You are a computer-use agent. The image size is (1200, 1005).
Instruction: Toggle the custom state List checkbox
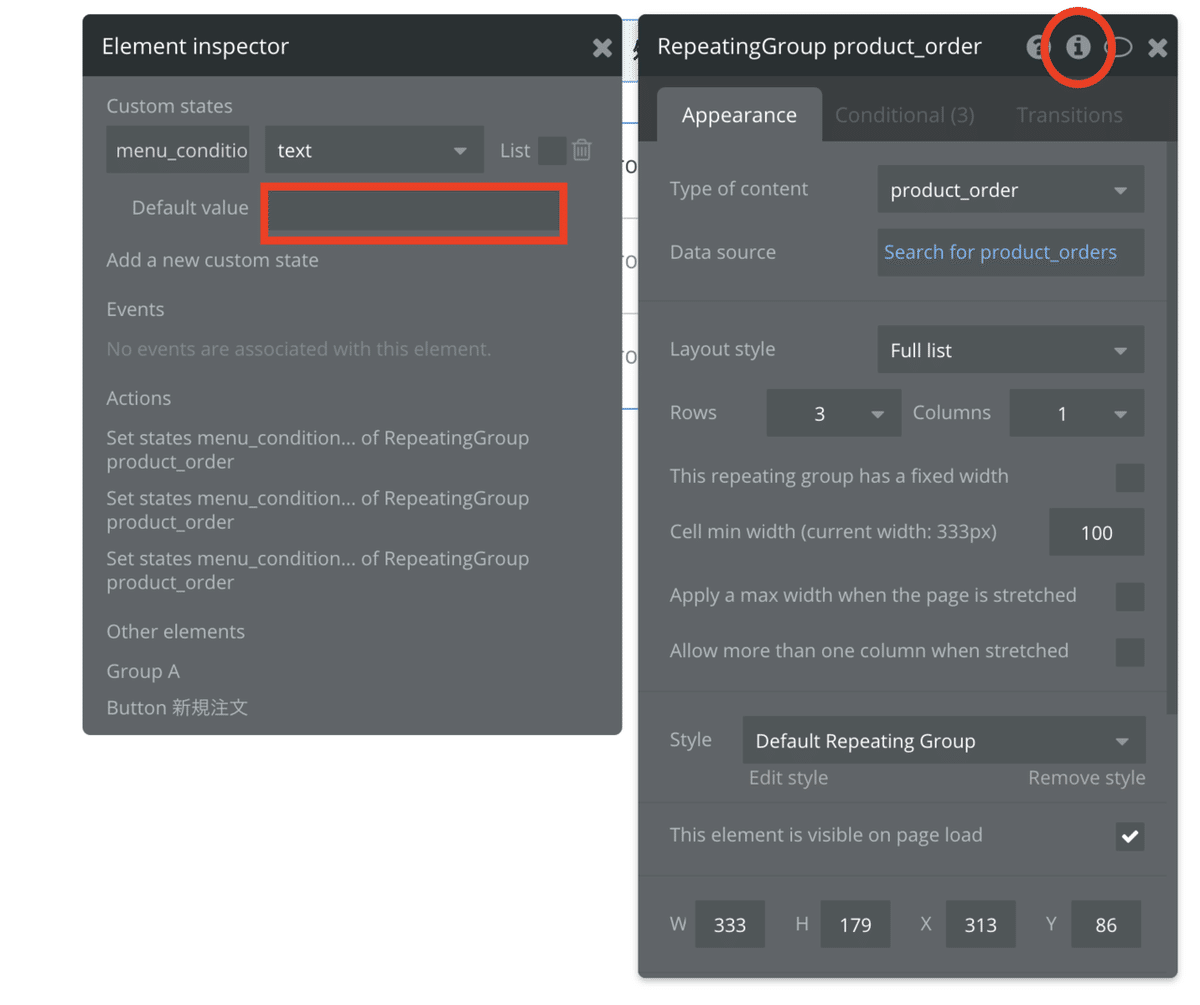coord(551,150)
